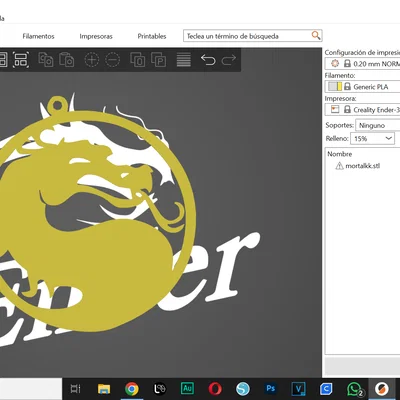
Task: Click the Paste toolbar icon
Action: (x=67, y=60)
